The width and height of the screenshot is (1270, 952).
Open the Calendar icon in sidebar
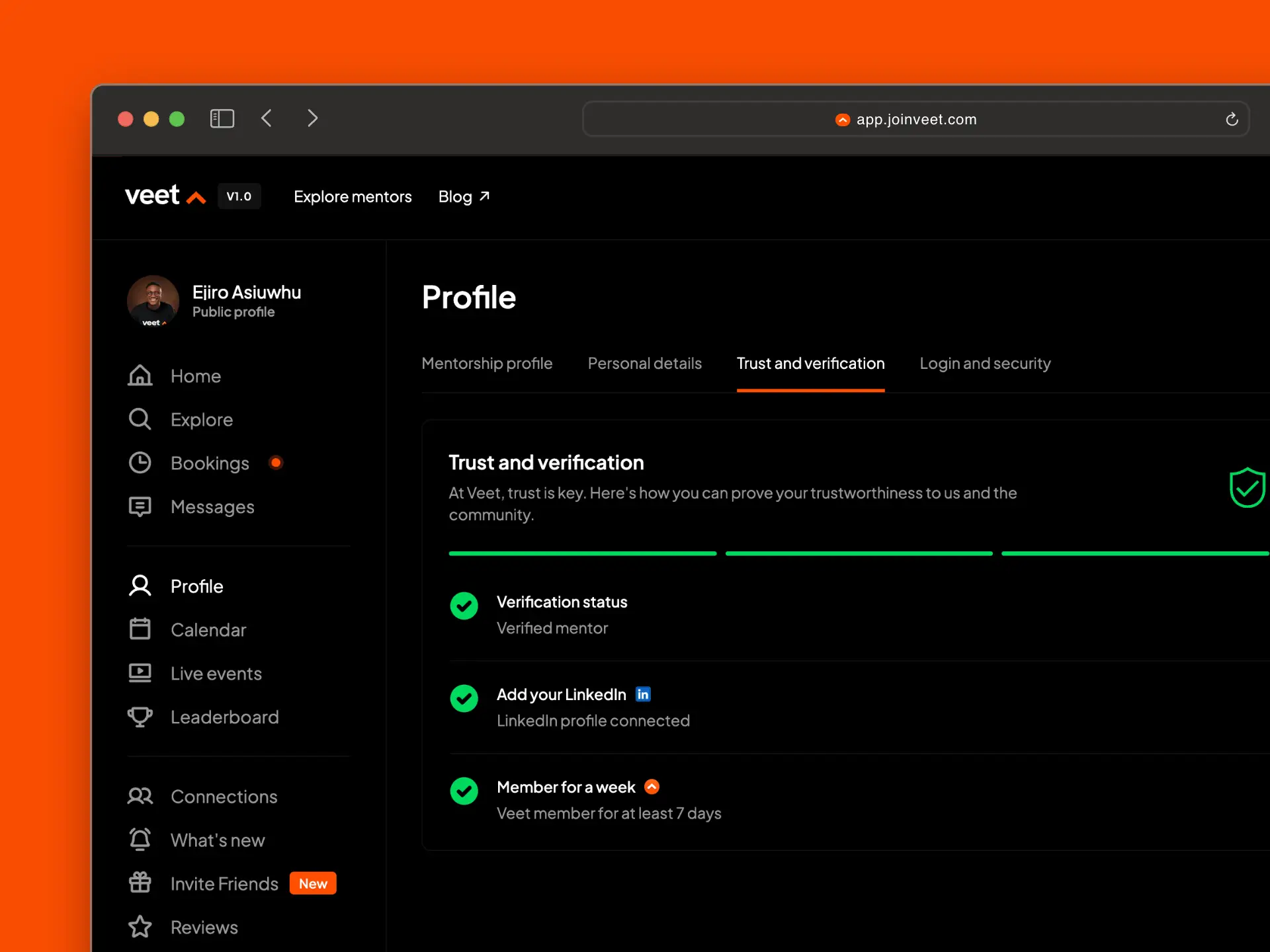(x=140, y=629)
